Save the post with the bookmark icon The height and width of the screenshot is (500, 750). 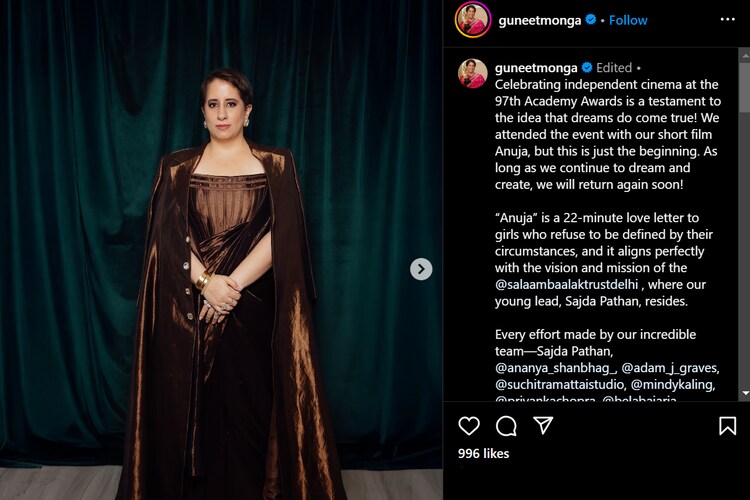(727, 425)
